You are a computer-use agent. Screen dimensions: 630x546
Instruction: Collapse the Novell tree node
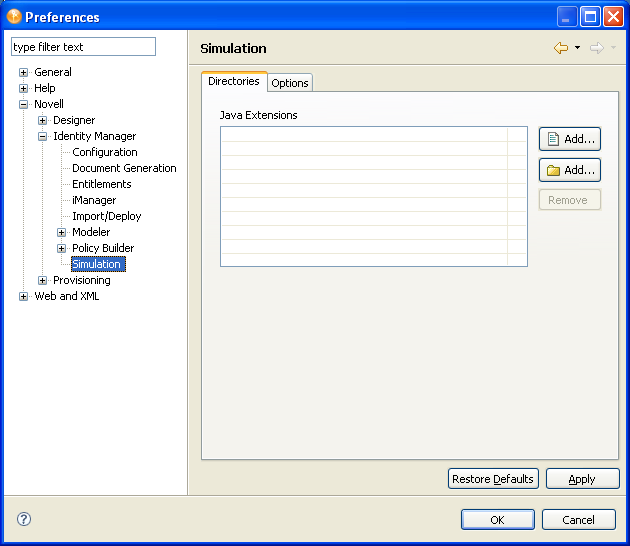[23, 104]
